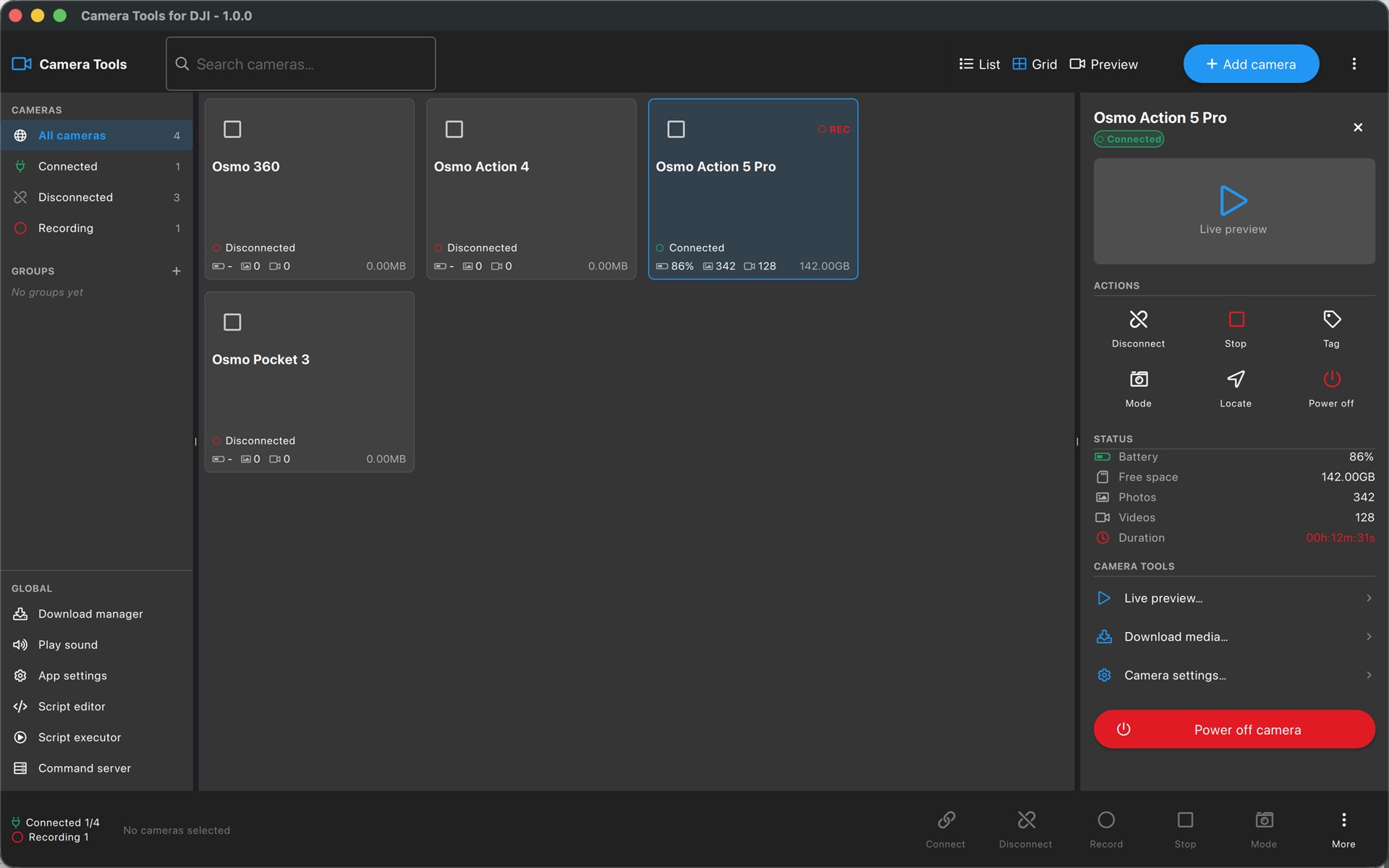Screen dimensions: 1389x868
Task: Open the Osmo Action 4 camera card title
Action: click(481, 166)
